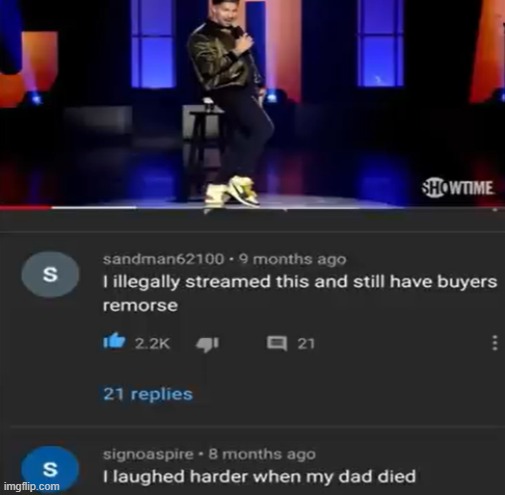Select the 'laughed harder' comment text

[259, 476]
